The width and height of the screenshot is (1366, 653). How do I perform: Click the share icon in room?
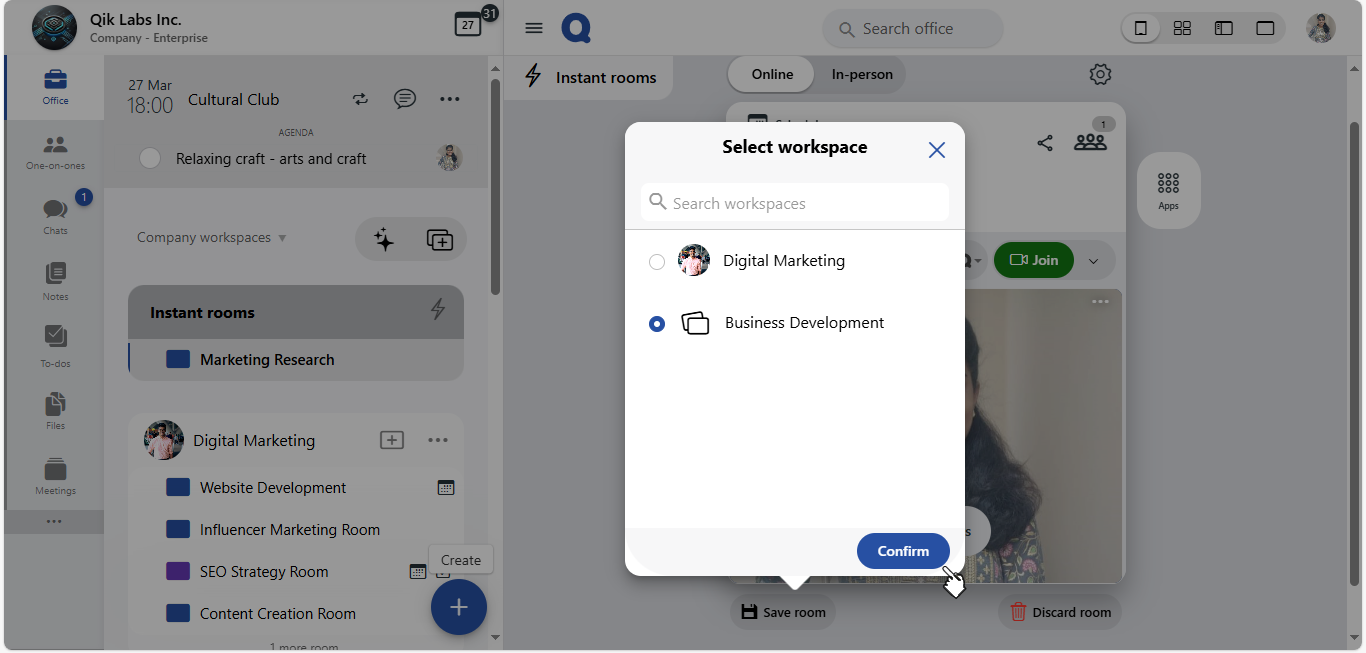(1045, 143)
